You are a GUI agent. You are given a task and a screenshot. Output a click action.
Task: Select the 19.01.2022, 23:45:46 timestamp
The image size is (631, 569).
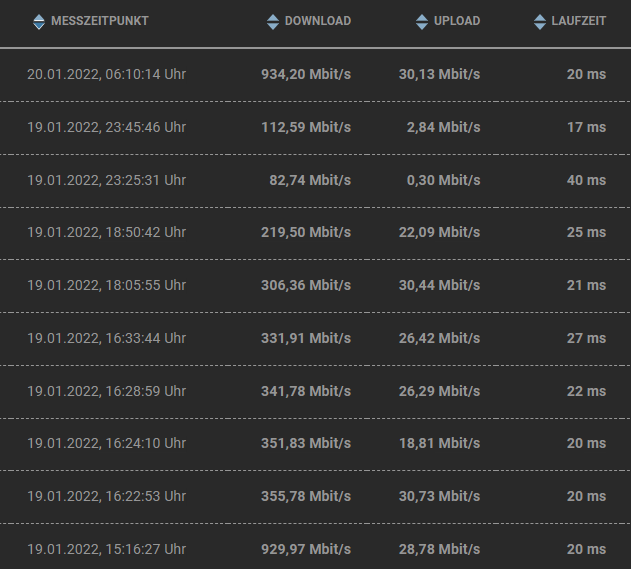pos(107,127)
